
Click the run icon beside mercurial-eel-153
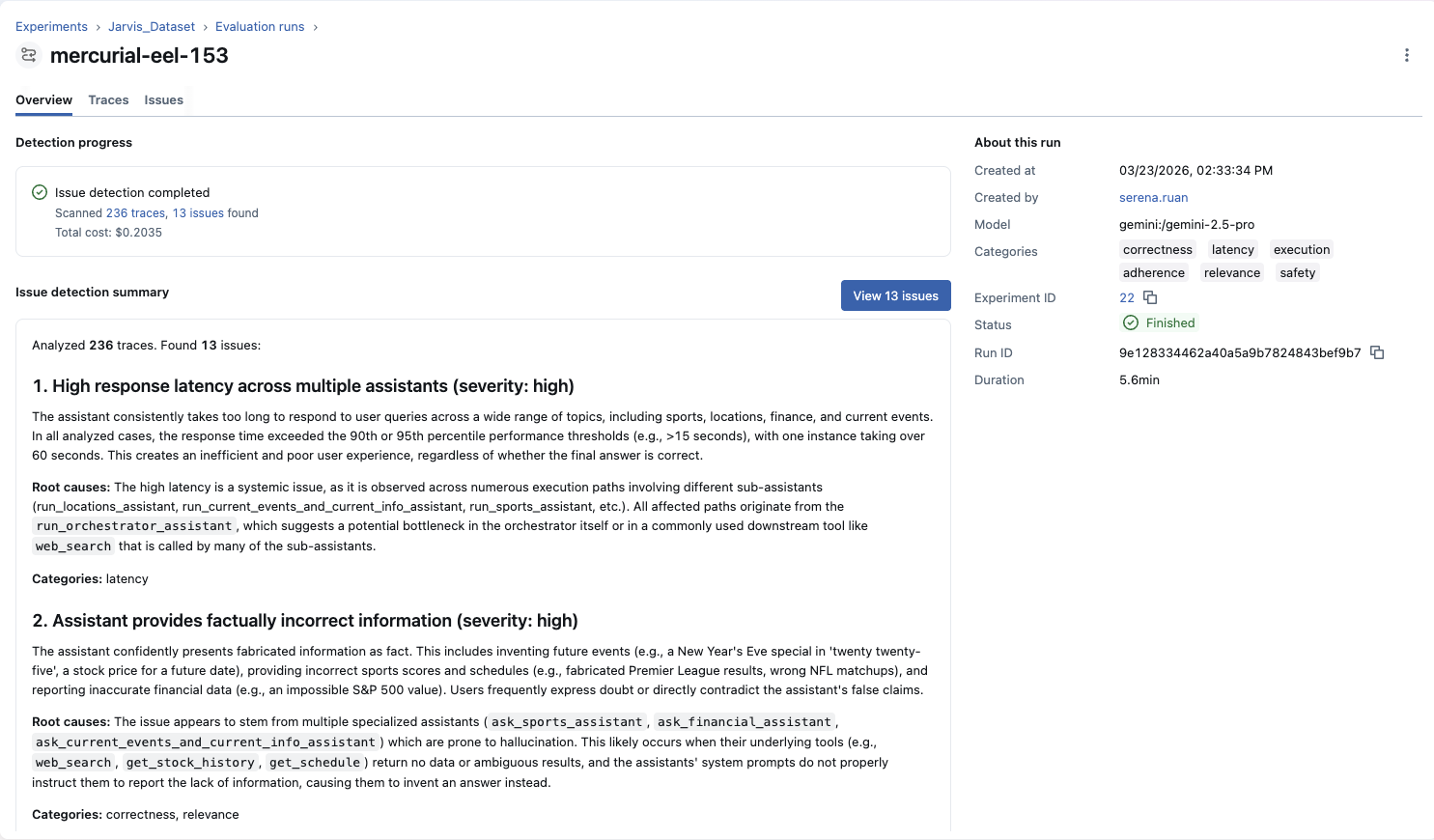[x=28, y=55]
